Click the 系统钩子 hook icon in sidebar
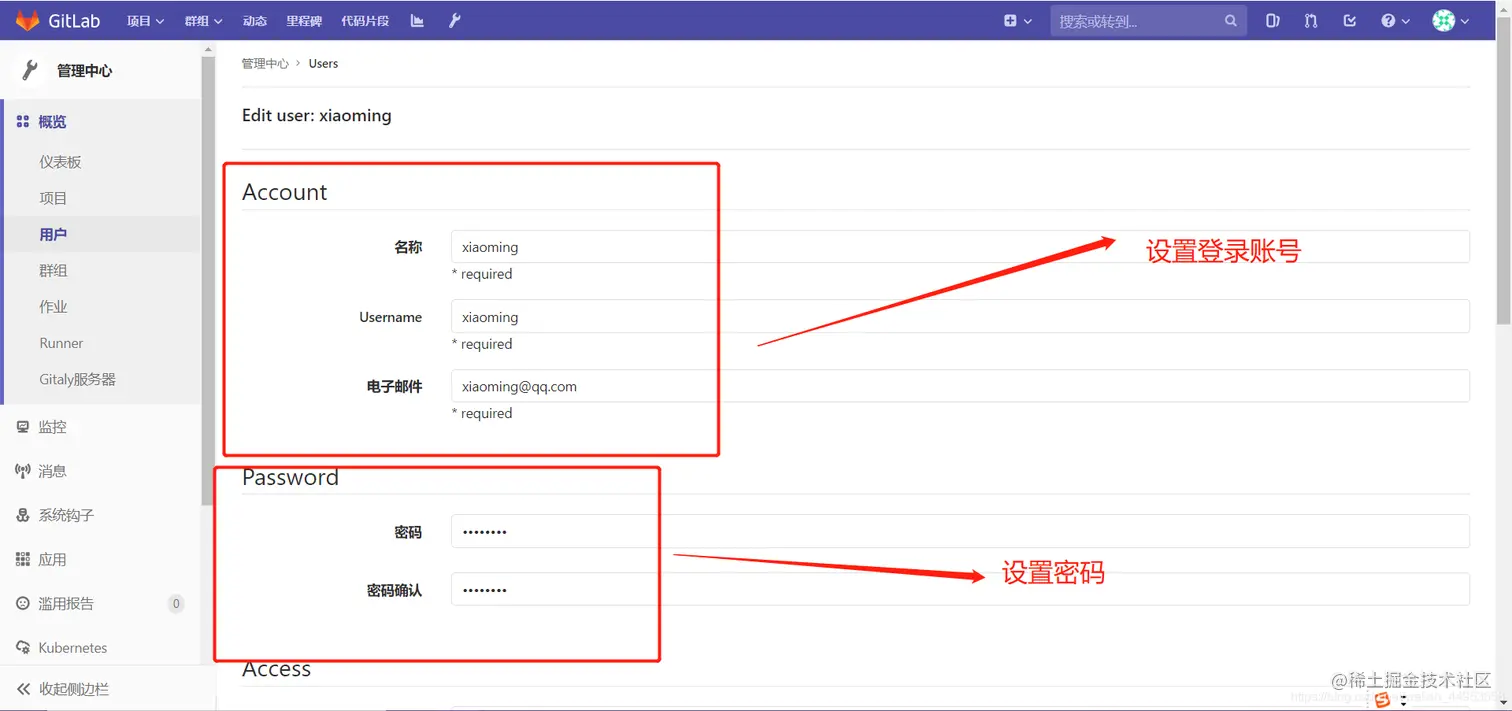 click(23, 515)
